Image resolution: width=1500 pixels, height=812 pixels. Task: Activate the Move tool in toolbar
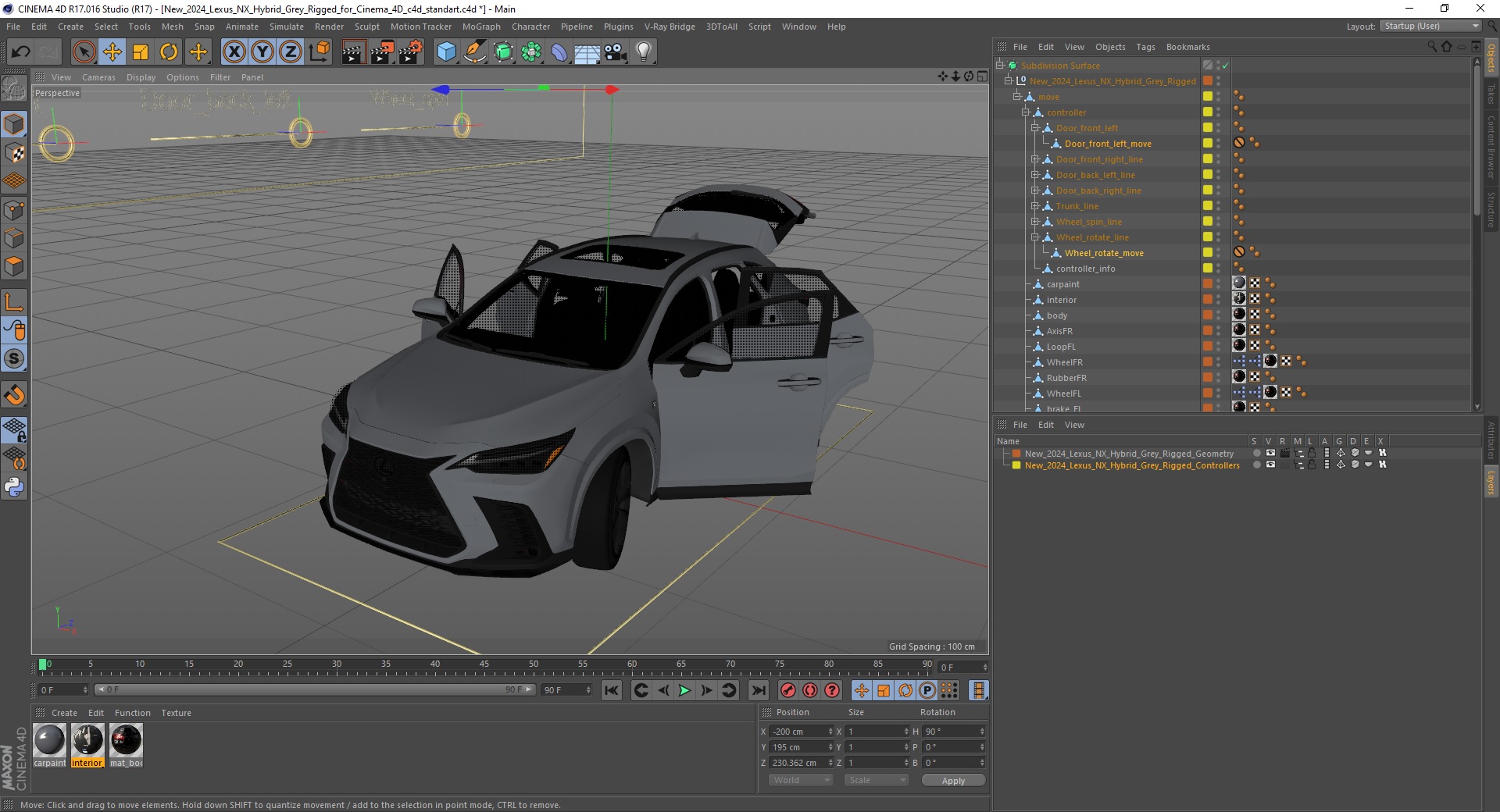(112, 52)
